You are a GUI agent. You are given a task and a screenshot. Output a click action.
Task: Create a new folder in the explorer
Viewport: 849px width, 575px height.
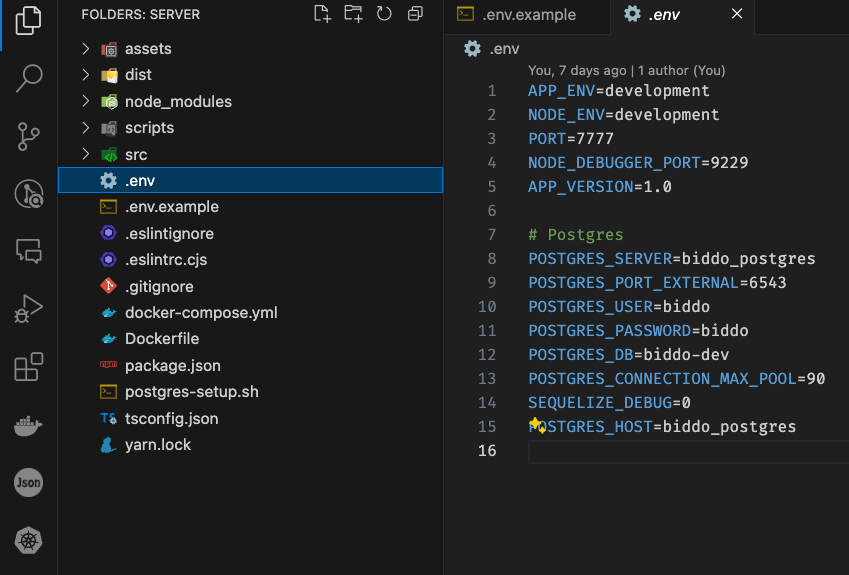(x=353, y=14)
